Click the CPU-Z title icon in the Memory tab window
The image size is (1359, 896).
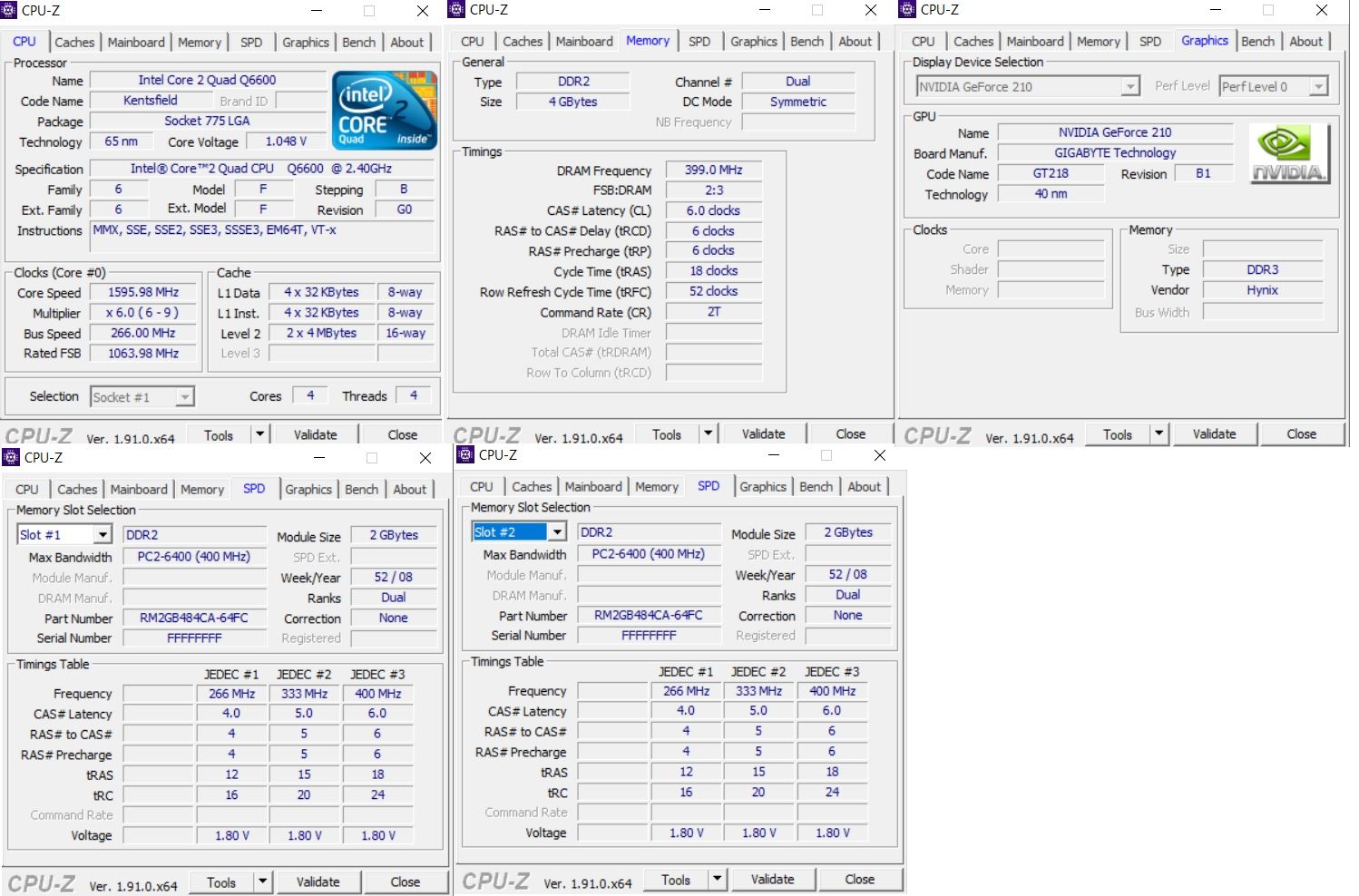(x=457, y=10)
